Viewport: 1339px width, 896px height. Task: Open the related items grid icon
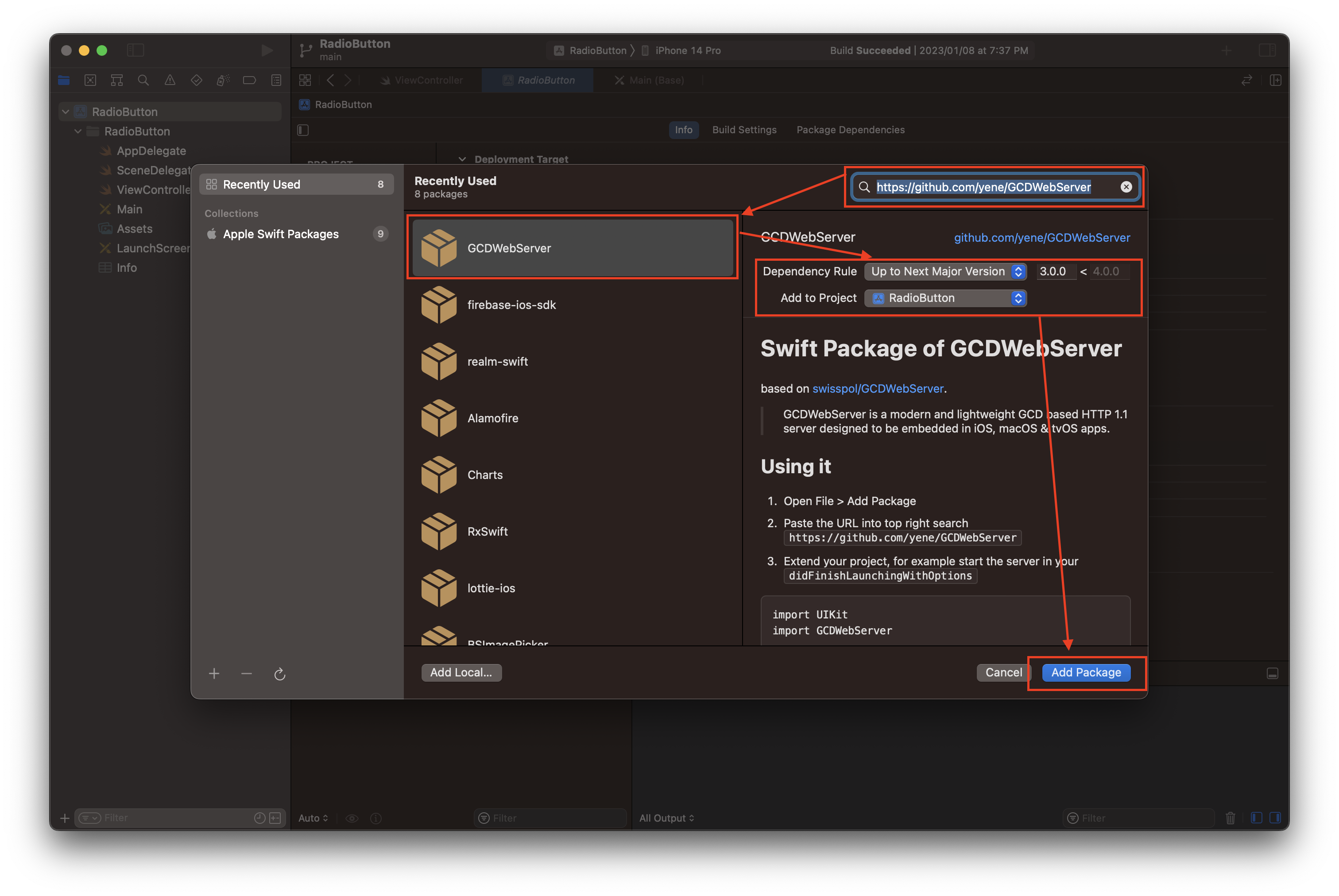pos(305,80)
